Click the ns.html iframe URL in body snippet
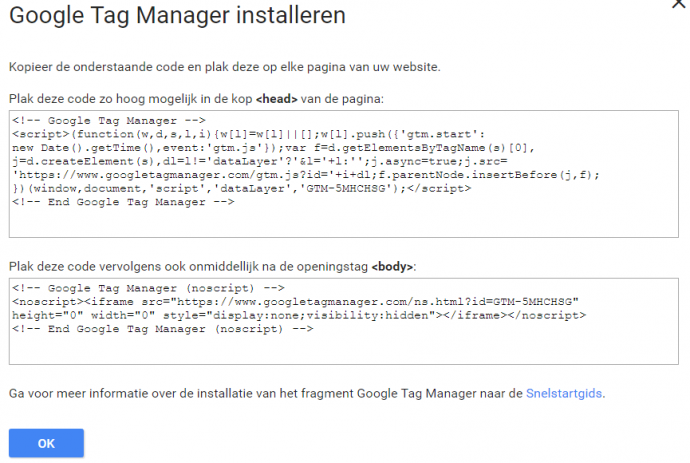Screen dimensions: 690x463 click(x=370, y=301)
